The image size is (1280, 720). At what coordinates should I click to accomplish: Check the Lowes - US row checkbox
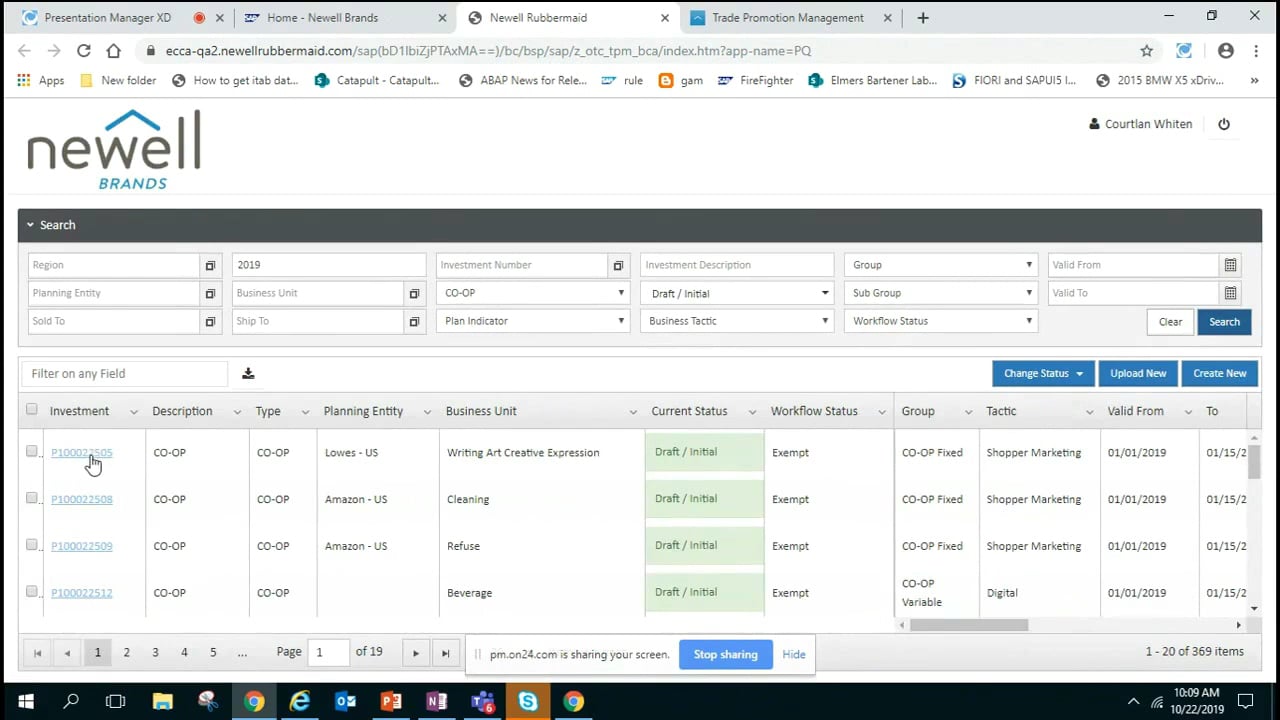coord(31,451)
